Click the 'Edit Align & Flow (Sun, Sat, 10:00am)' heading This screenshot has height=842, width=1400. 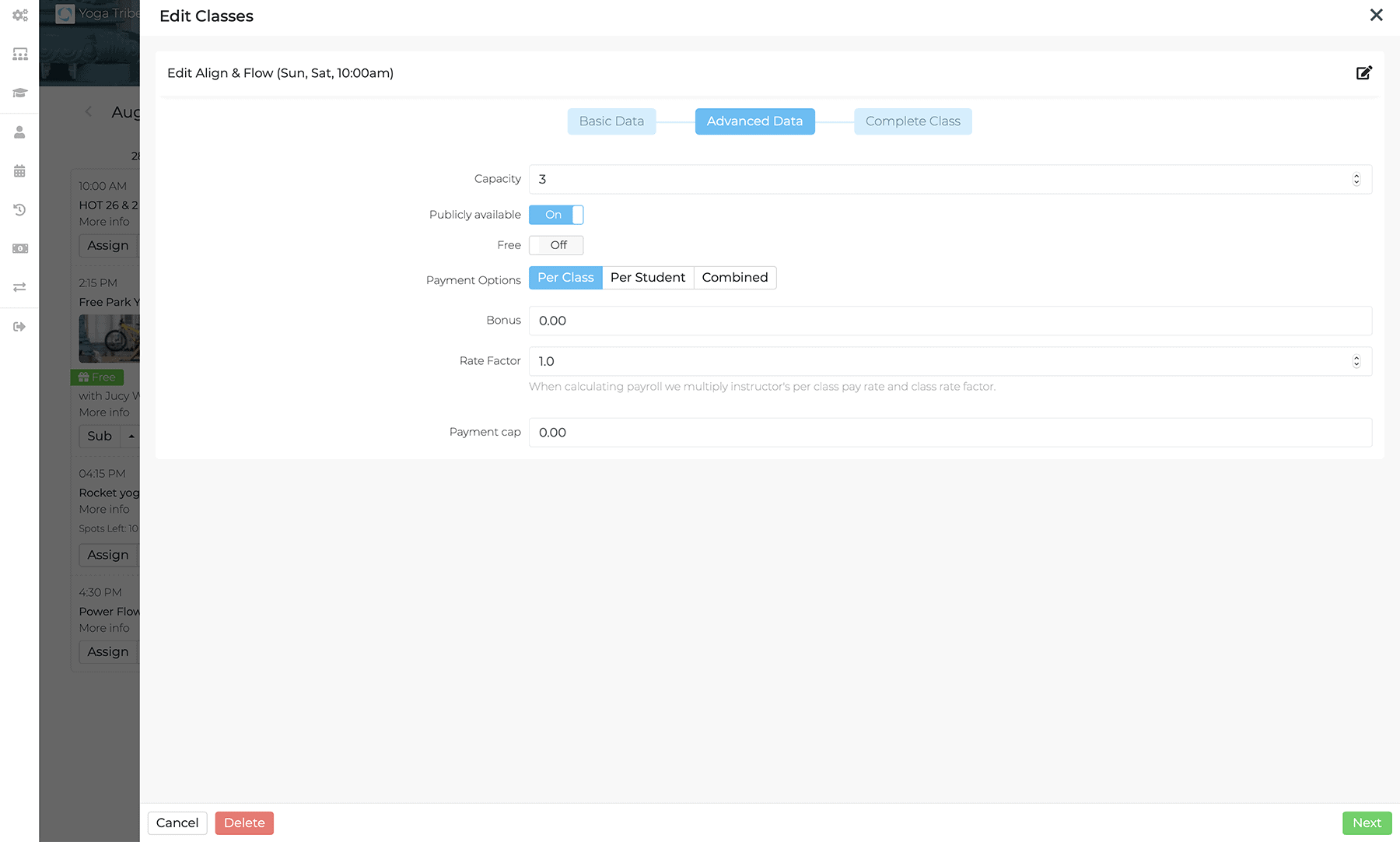[280, 73]
